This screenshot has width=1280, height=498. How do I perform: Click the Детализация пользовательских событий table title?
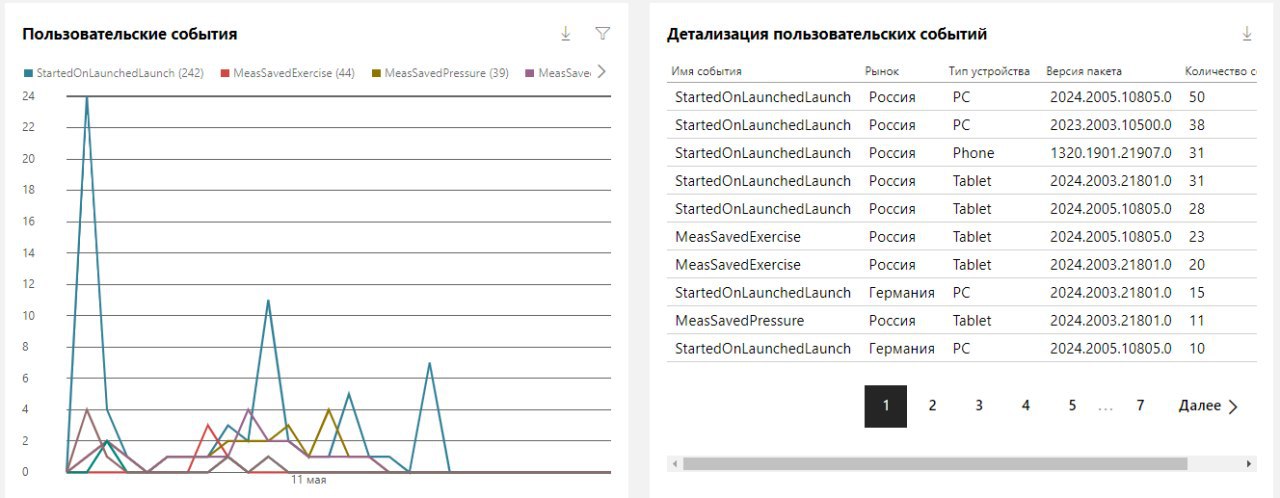(x=827, y=34)
